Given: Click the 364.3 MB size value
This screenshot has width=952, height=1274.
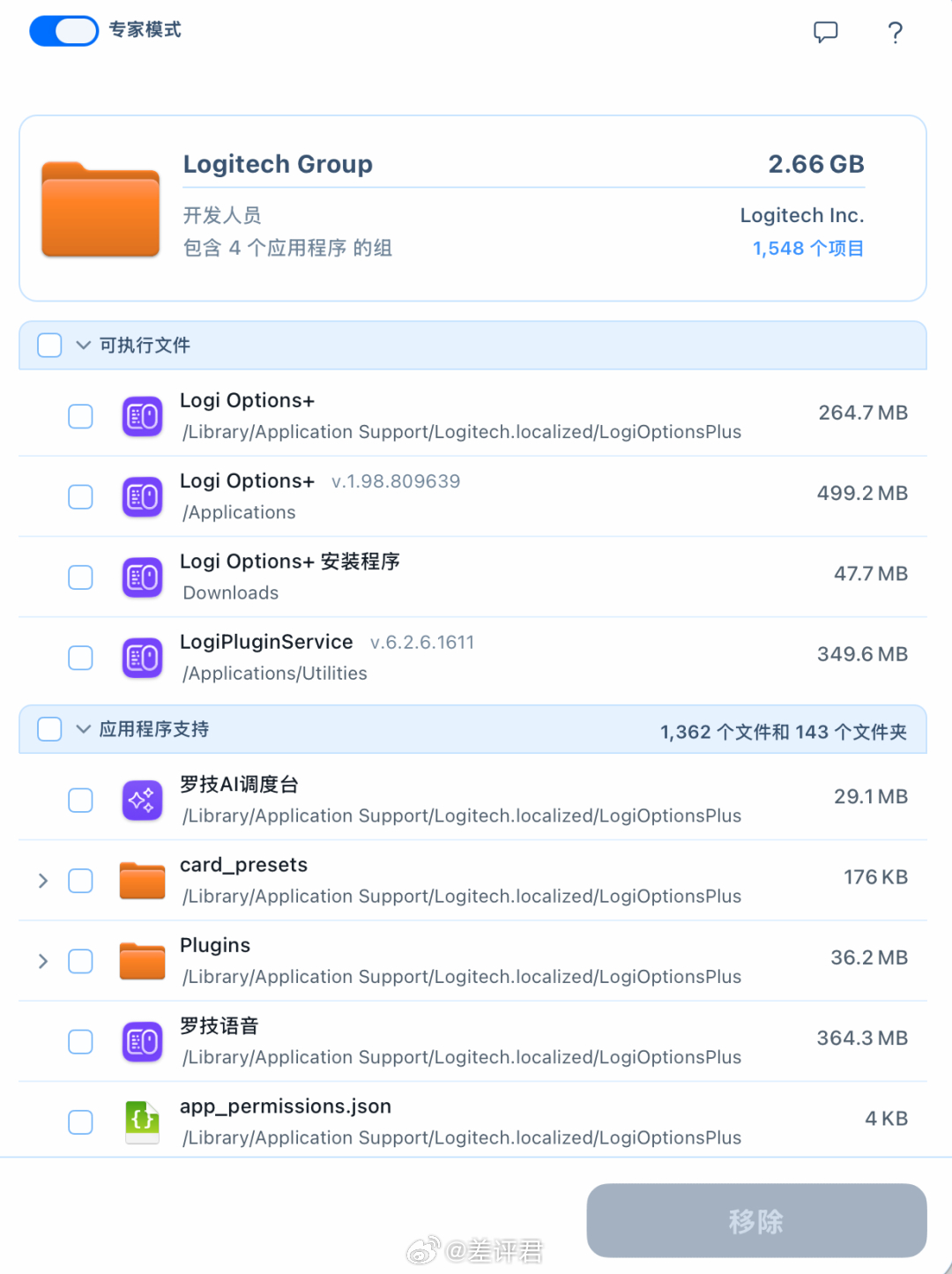Looking at the screenshot, I should click(862, 1039).
